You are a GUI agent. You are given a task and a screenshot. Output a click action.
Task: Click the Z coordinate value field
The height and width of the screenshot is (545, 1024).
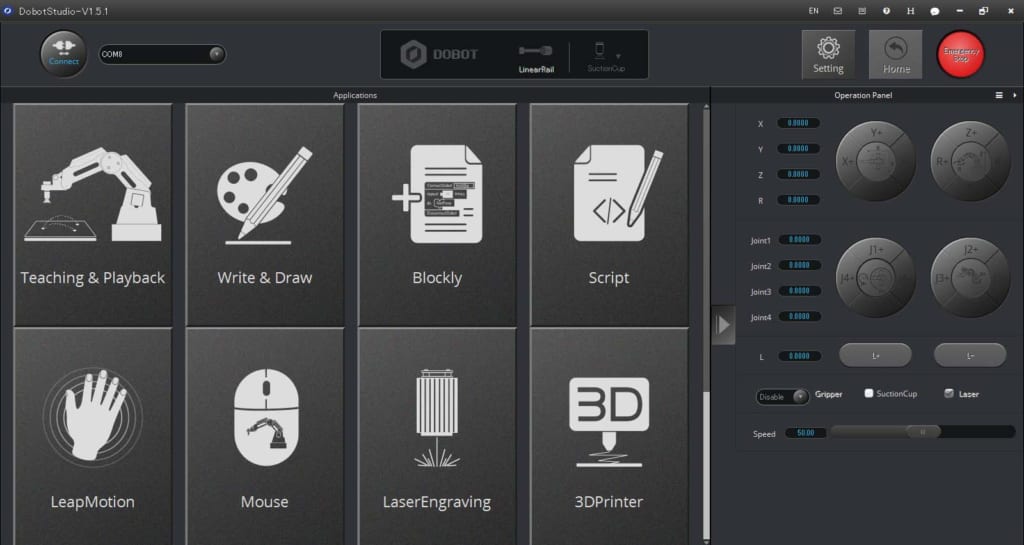coord(798,174)
